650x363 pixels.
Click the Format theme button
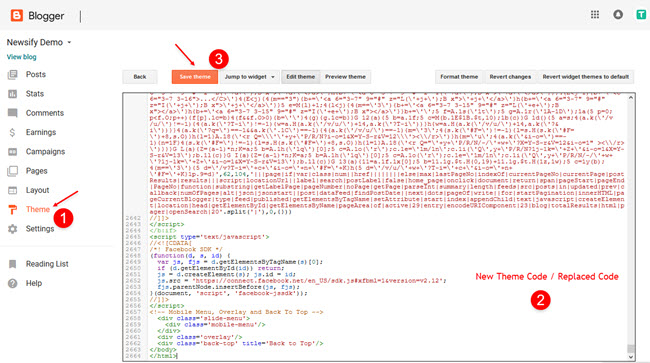pyautogui.click(x=459, y=77)
